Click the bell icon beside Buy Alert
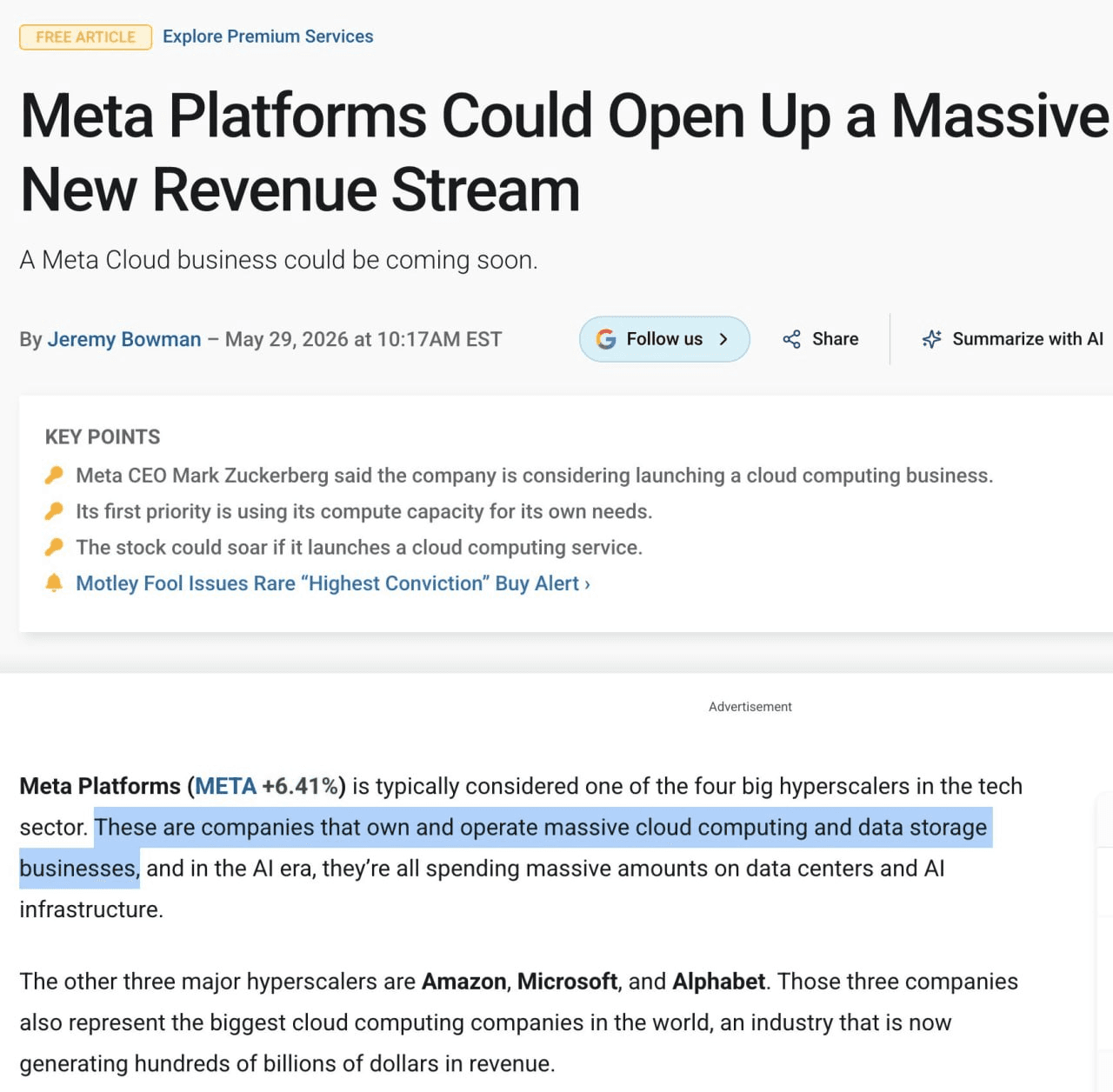1113x1092 pixels. coord(54,583)
